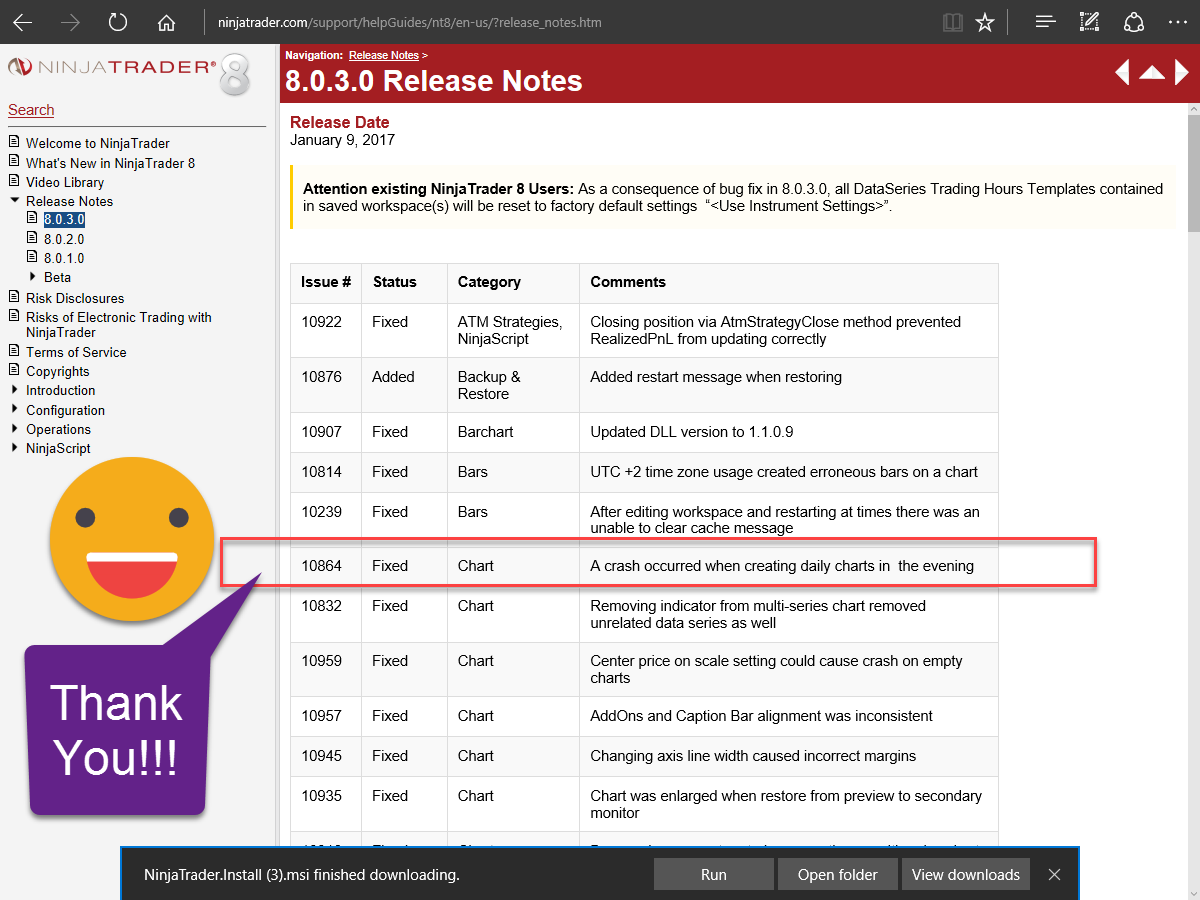Open reading view book icon
This screenshot has width=1200, height=900.
pos(953,22)
